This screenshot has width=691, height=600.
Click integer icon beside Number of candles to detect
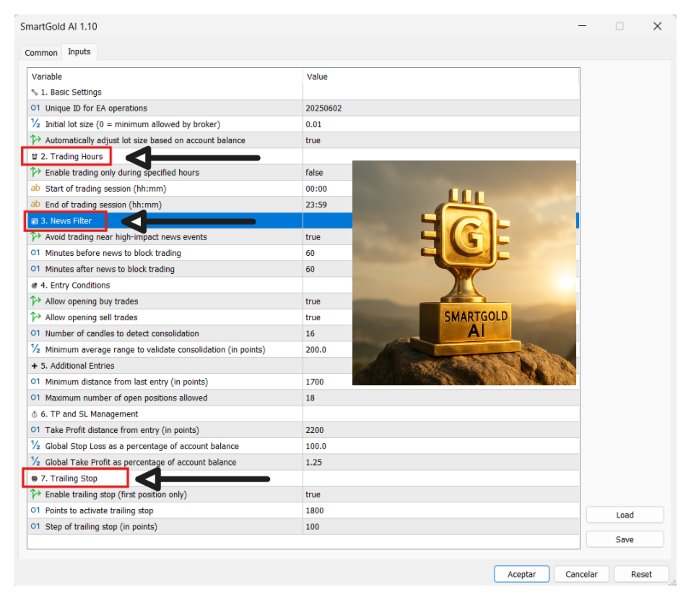(35, 333)
